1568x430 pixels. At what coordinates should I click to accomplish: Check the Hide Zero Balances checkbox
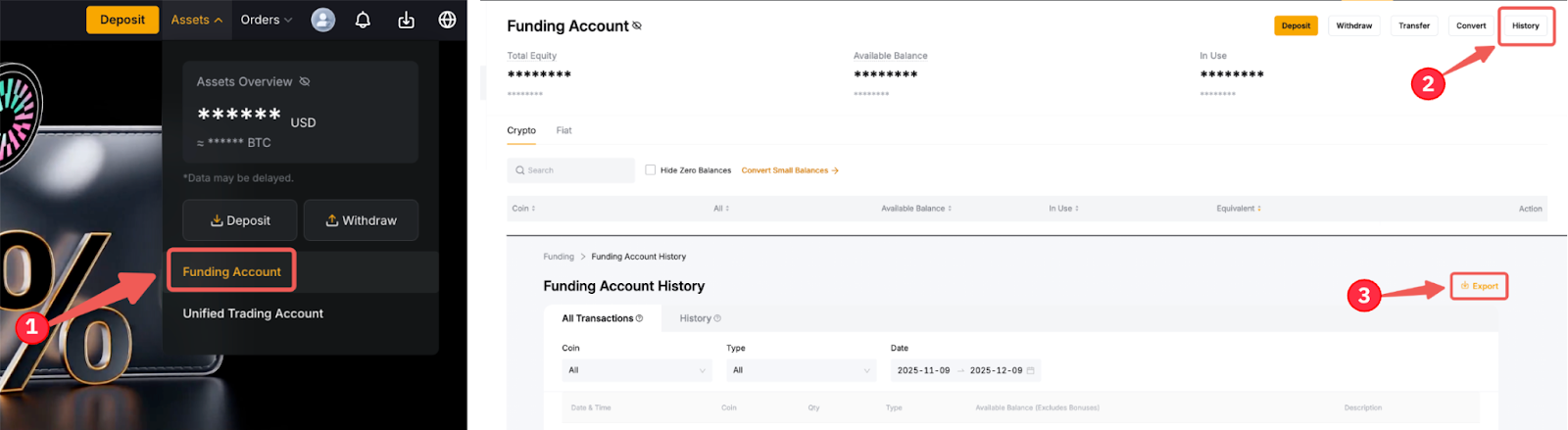click(650, 169)
